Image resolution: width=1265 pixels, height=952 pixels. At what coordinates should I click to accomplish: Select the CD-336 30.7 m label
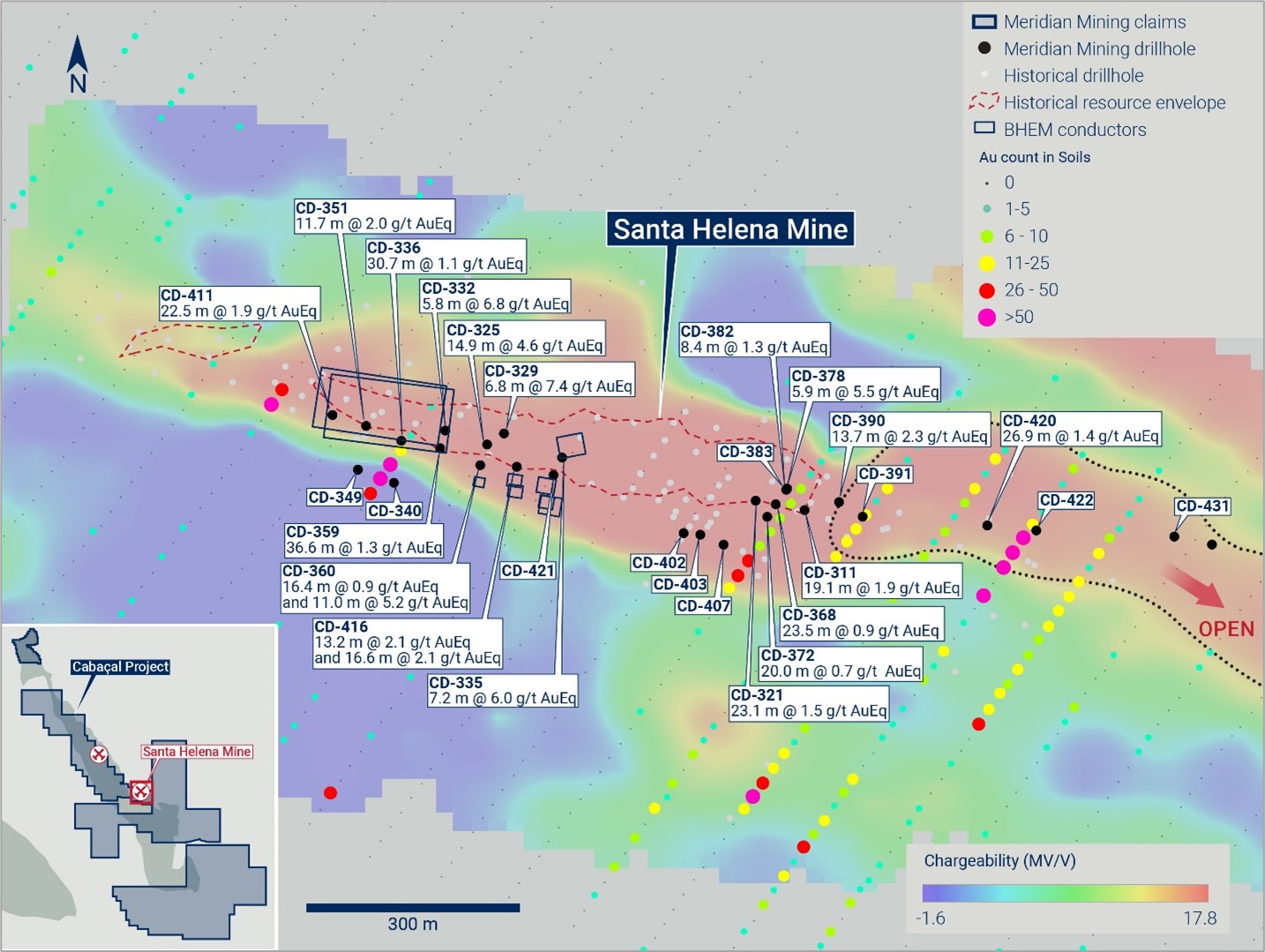[x=445, y=256]
